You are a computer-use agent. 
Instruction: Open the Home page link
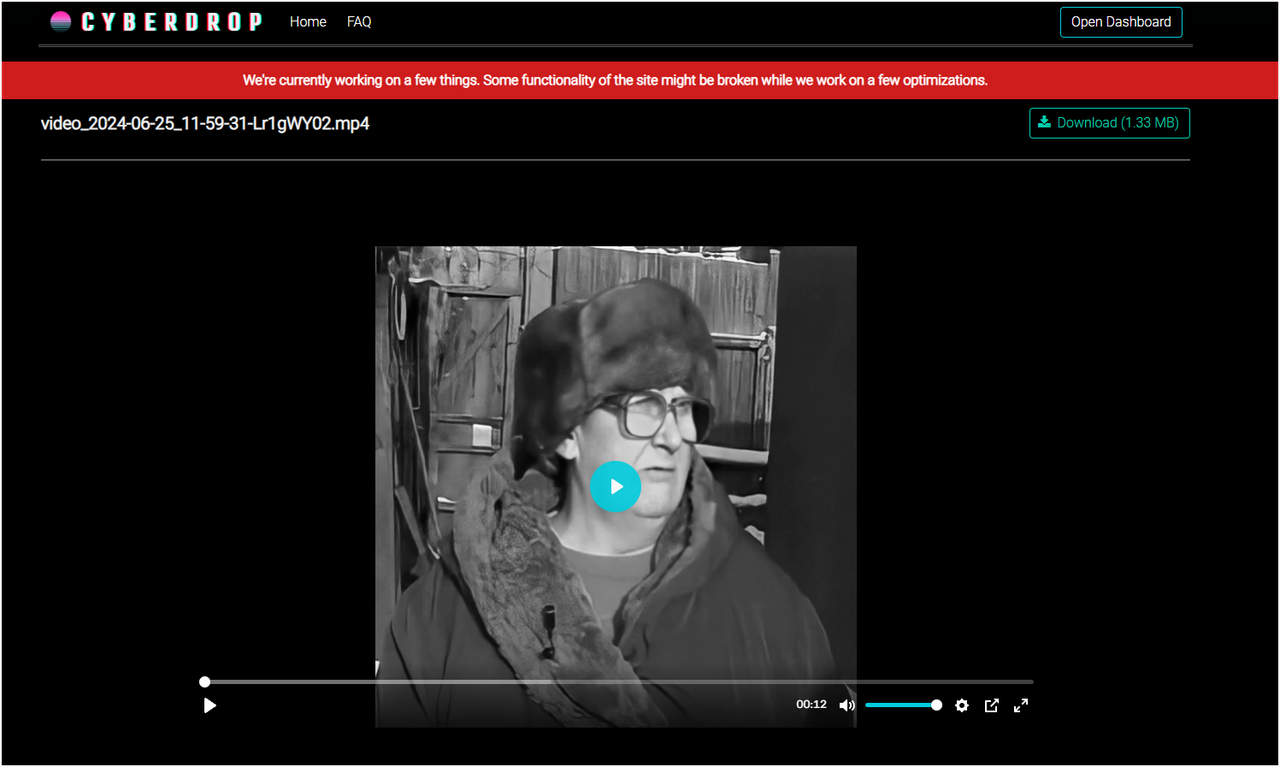[308, 22]
